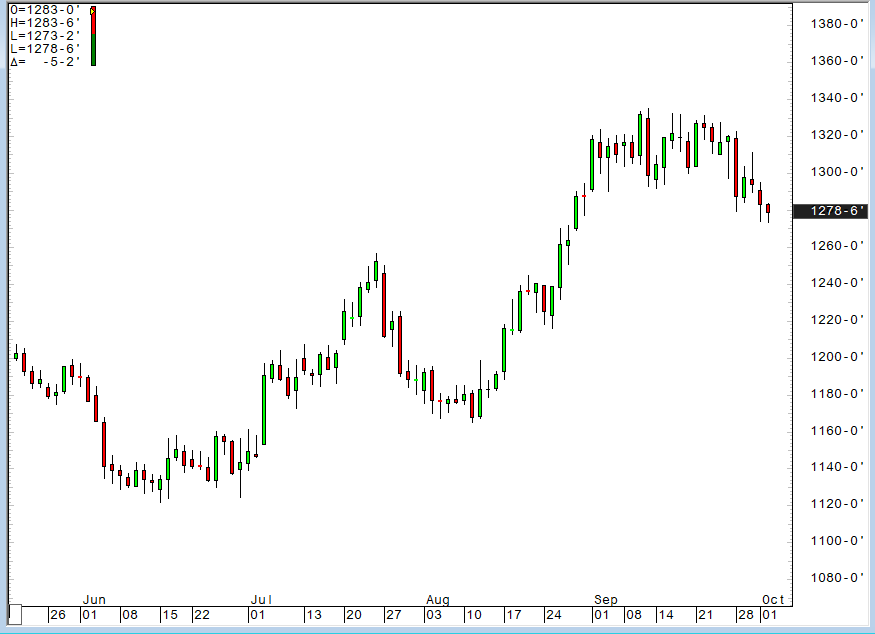Click the Sep month label on time axis
Viewport: 875px width, 634px height.
605,599
